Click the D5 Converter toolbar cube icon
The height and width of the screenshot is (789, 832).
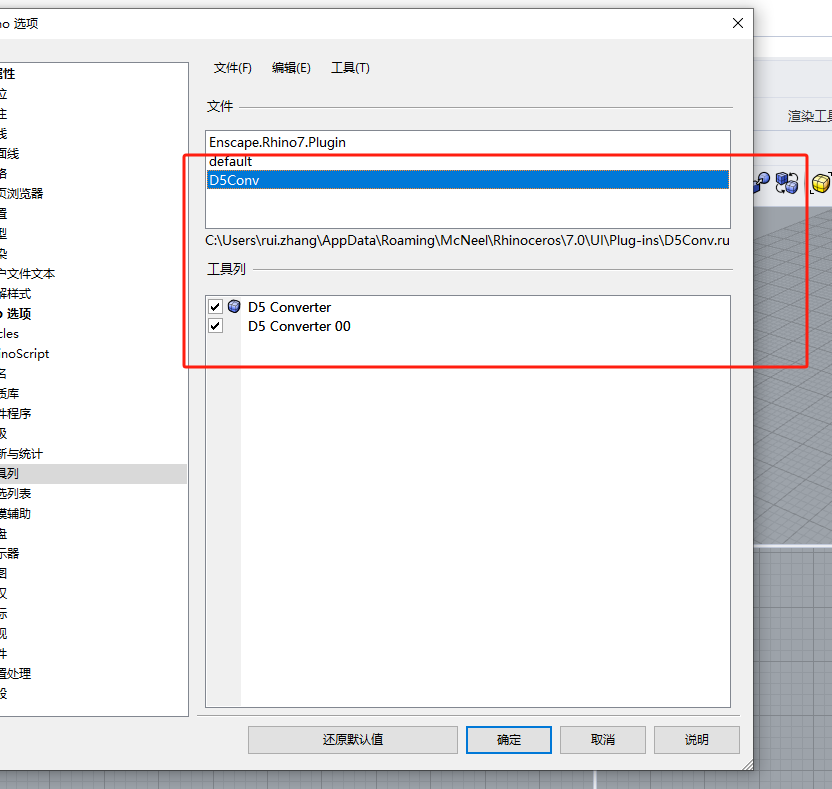pos(234,306)
